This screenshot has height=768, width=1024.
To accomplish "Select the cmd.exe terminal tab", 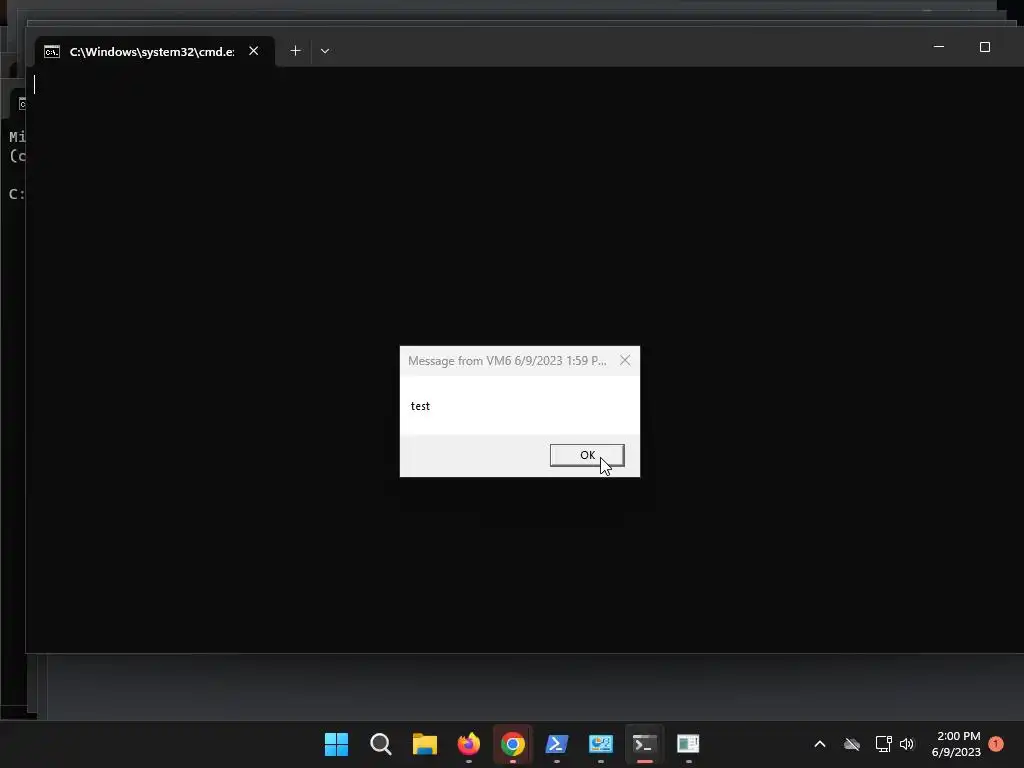I will (x=154, y=52).
